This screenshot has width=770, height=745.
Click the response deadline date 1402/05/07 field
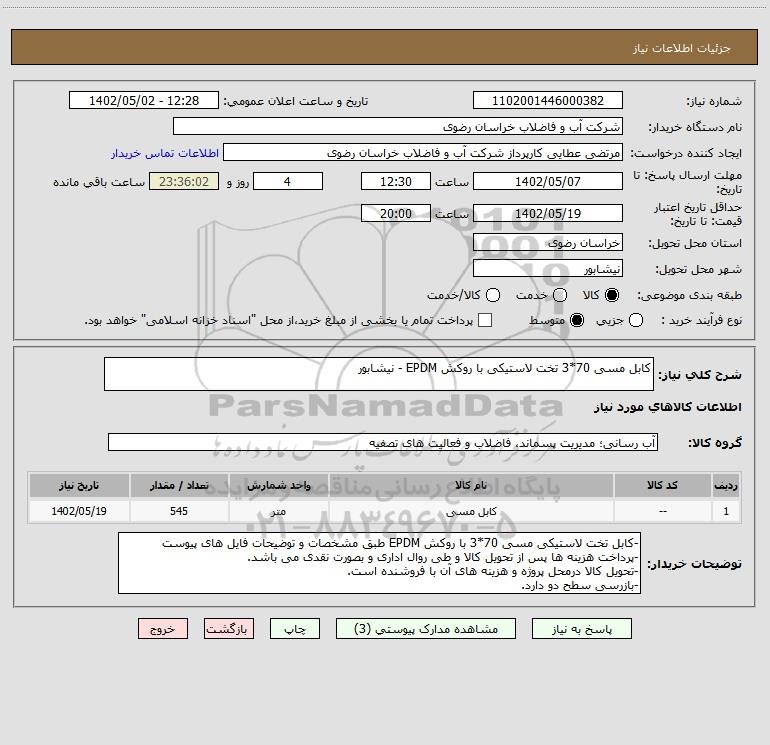point(548,181)
